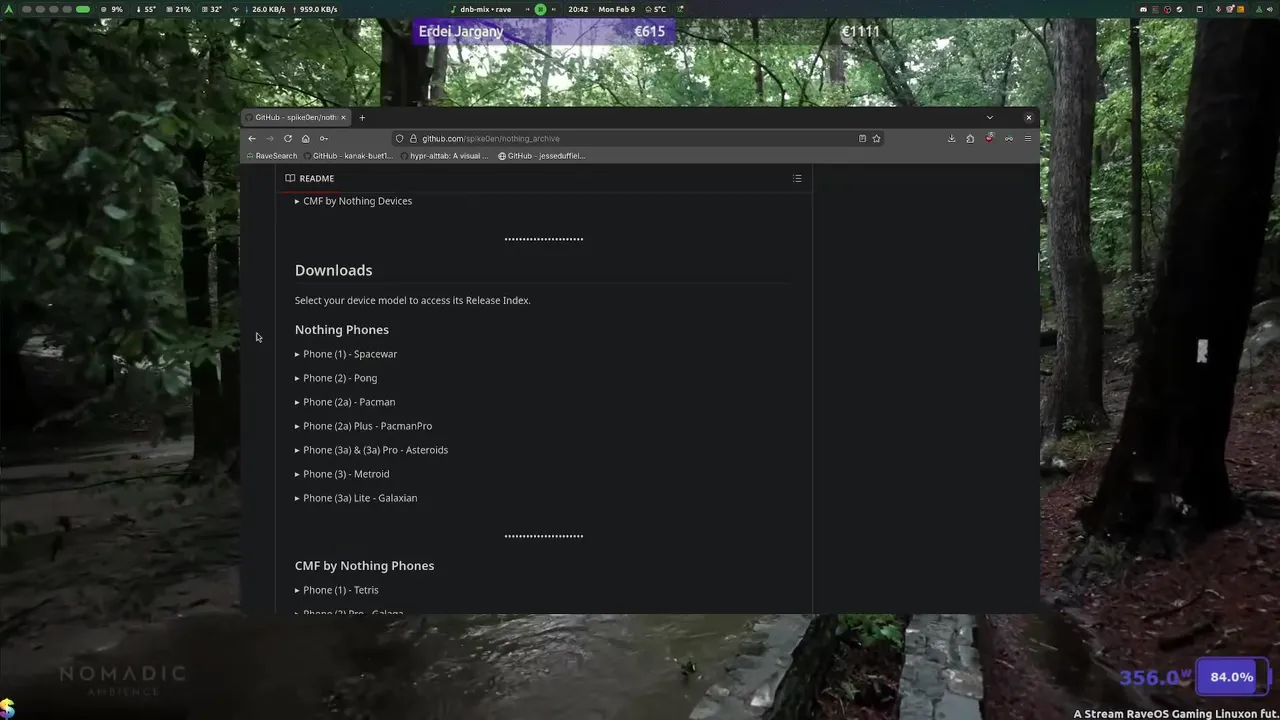Open the tab list dropdown chevron
Viewport: 1280px width, 720px height.
990,117
